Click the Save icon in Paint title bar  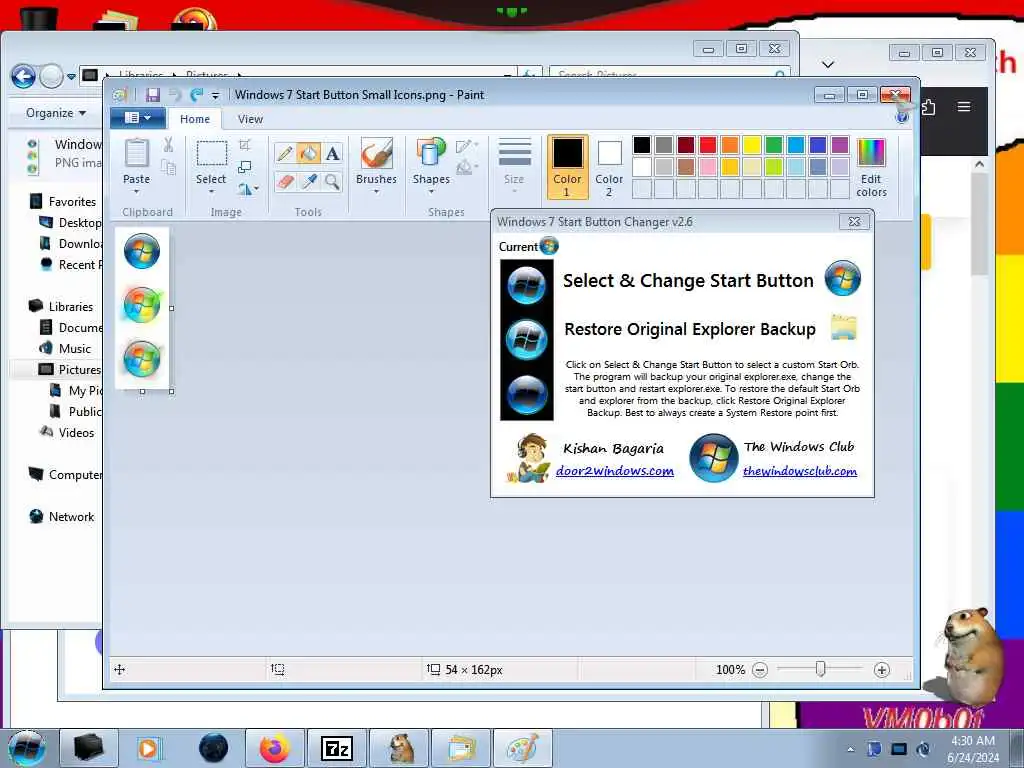click(x=153, y=95)
